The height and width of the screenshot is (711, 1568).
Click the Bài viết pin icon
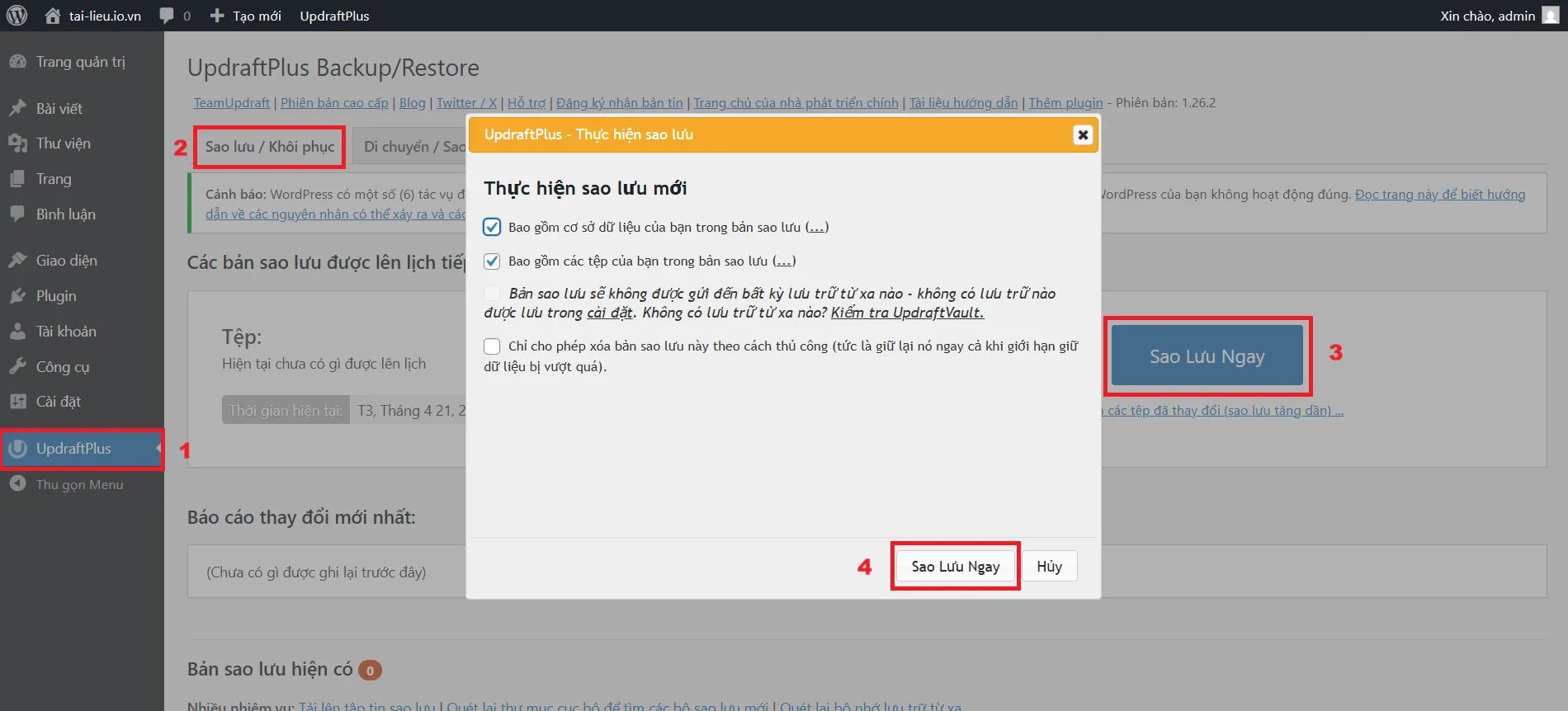[x=17, y=108]
